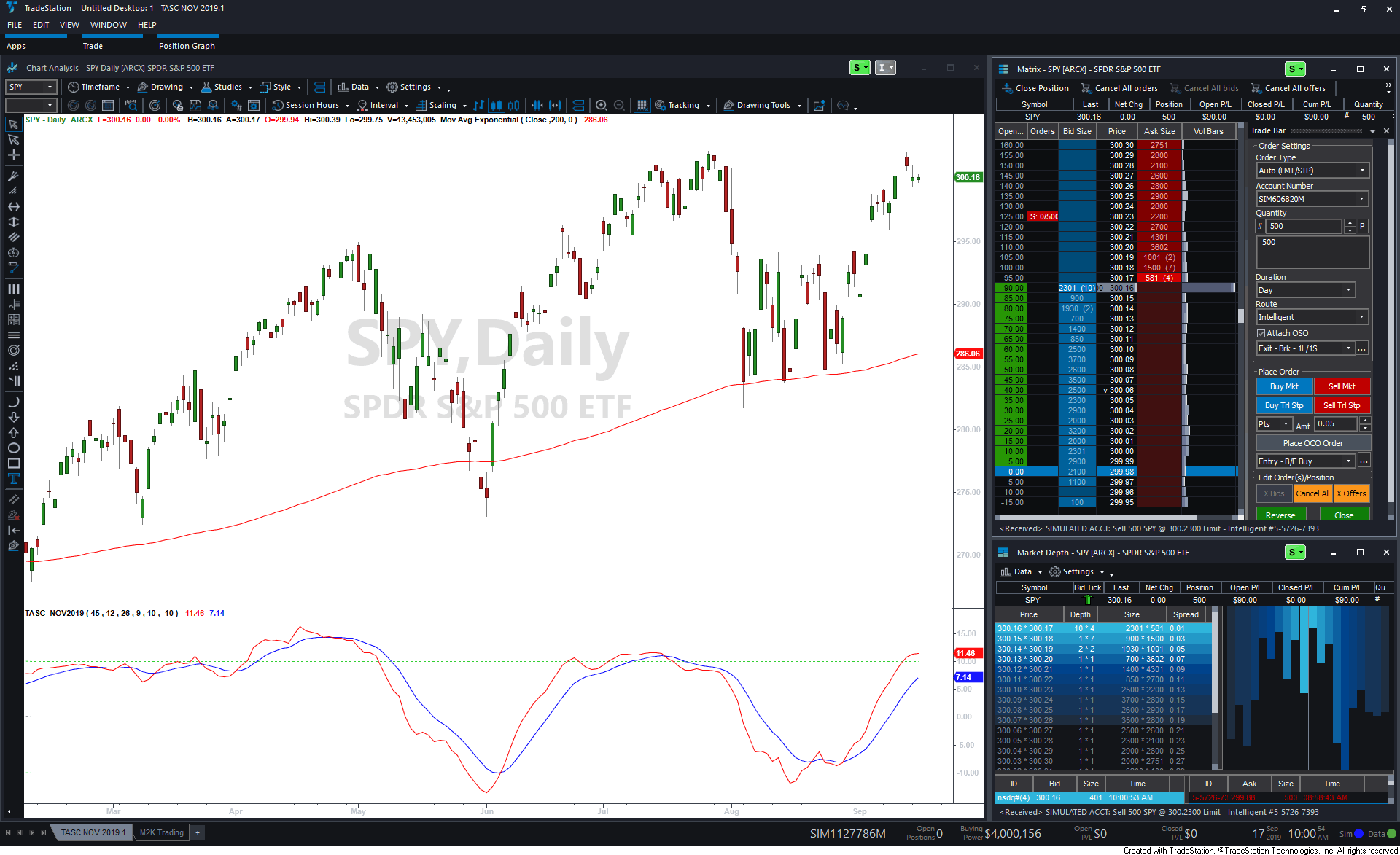The height and width of the screenshot is (855, 1400).
Task: Open the FILE menu
Action: point(15,25)
